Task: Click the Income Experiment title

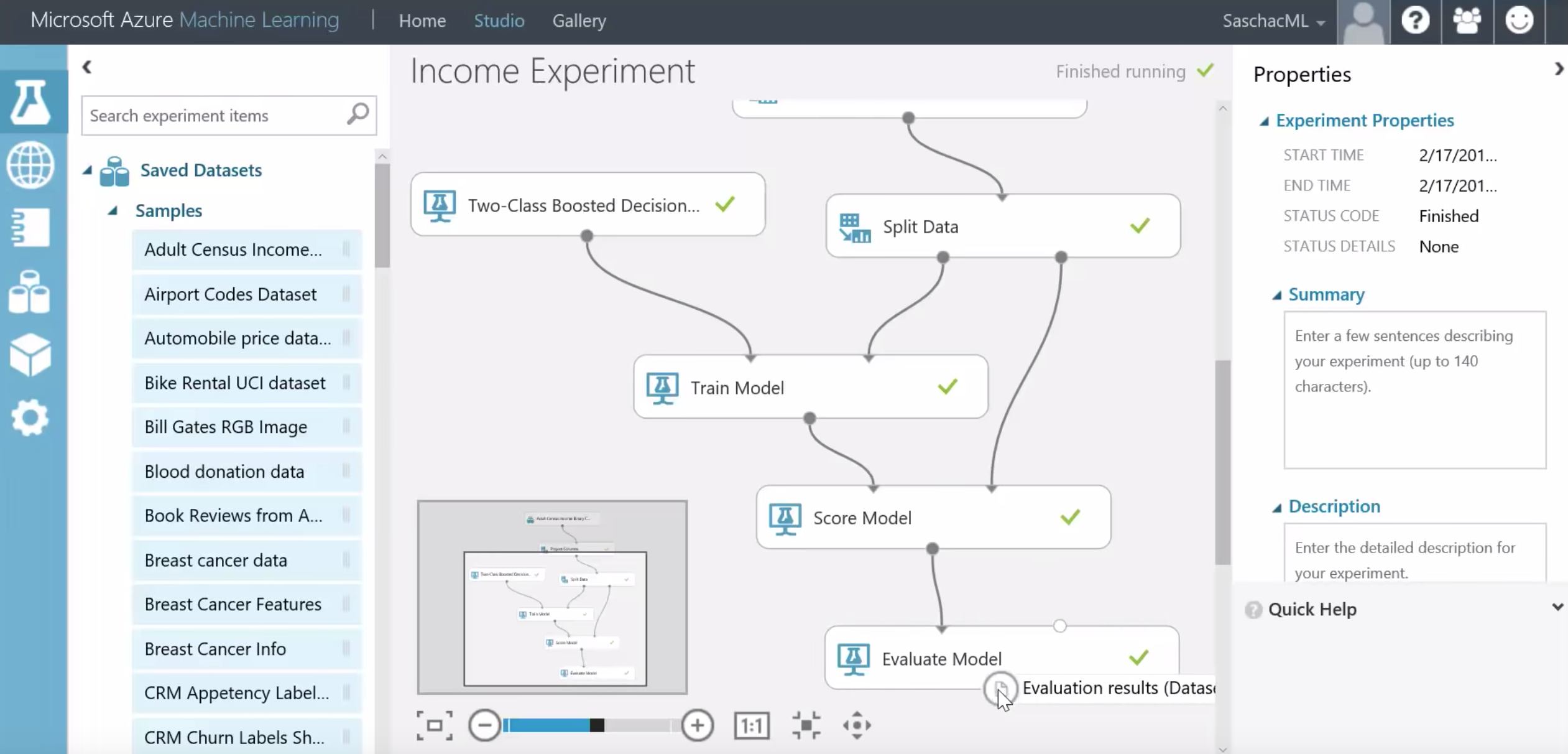Action: [552, 71]
